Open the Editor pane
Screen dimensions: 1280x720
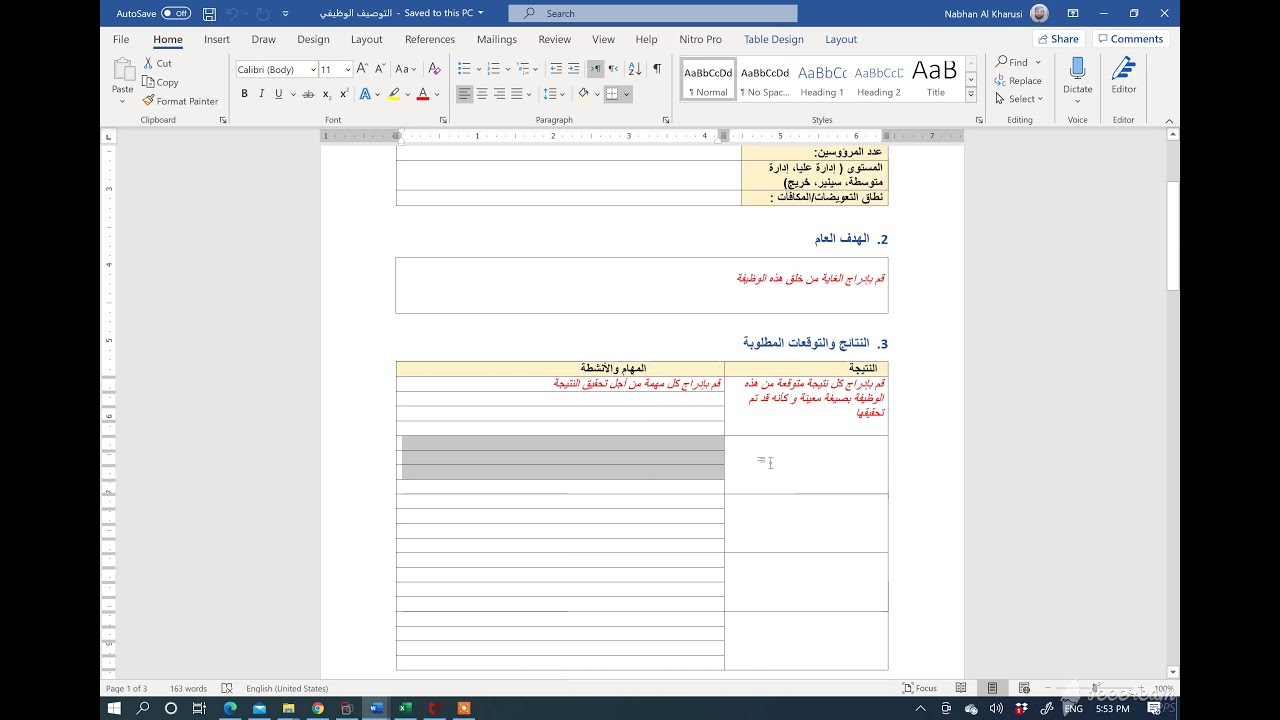(1124, 76)
